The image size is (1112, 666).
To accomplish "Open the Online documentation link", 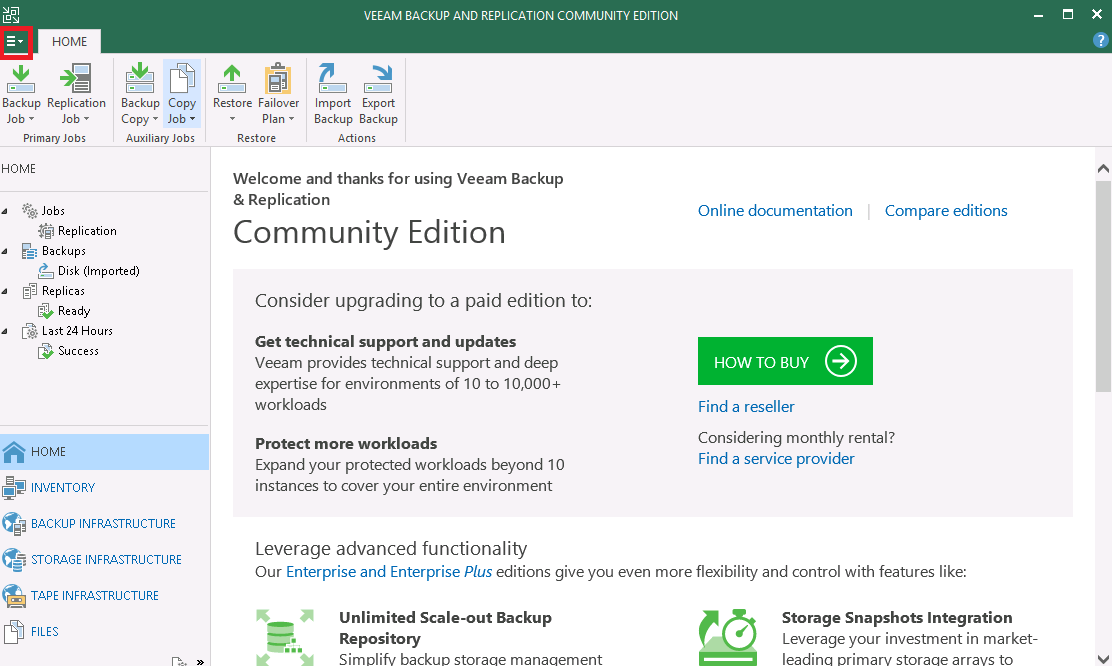I will tap(775, 210).
